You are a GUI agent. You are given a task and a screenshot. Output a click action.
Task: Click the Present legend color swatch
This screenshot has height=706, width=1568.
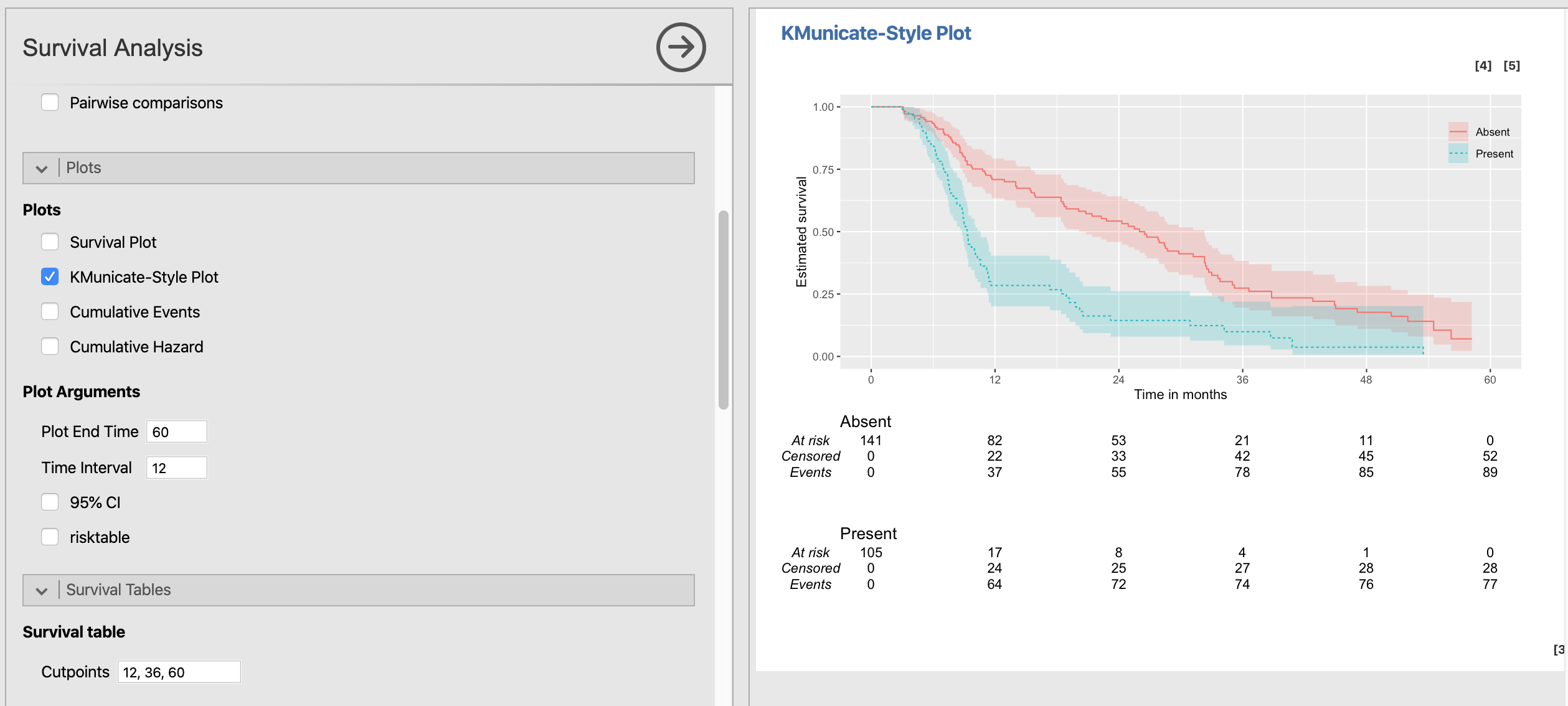tap(1458, 154)
